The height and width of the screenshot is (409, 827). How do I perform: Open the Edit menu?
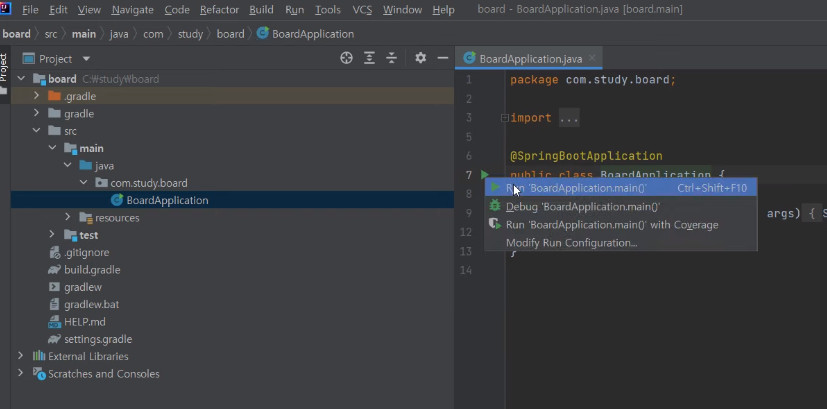(58, 9)
